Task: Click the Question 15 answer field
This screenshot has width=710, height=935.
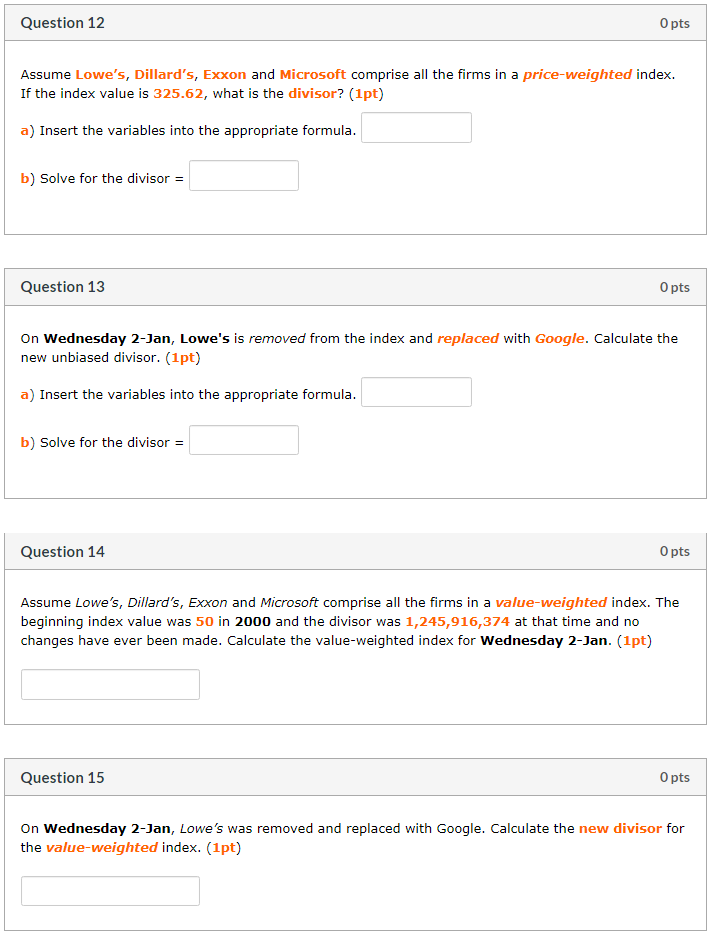Action: click(x=110, y=891)
